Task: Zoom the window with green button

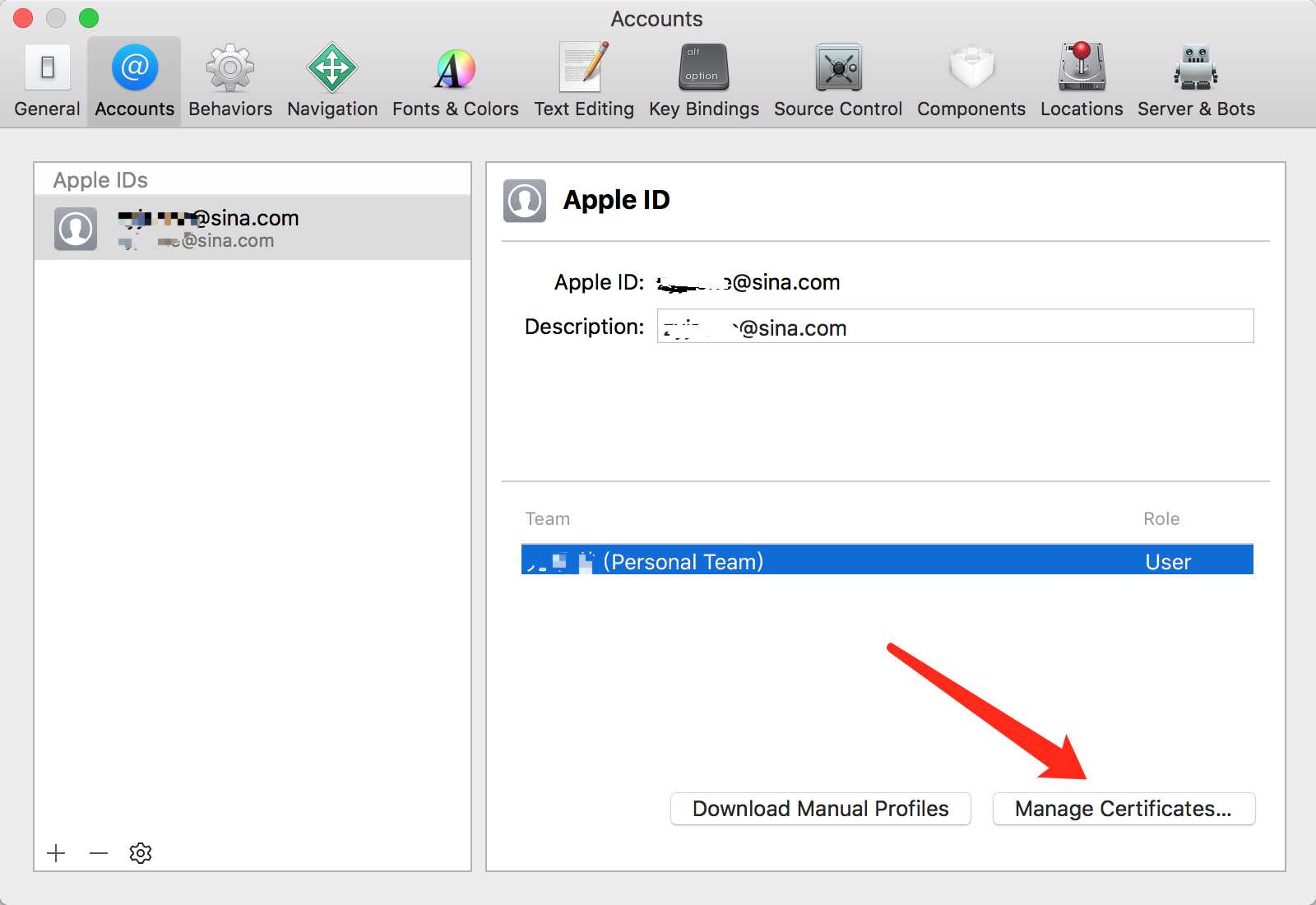Action: (x=88, y=18)
